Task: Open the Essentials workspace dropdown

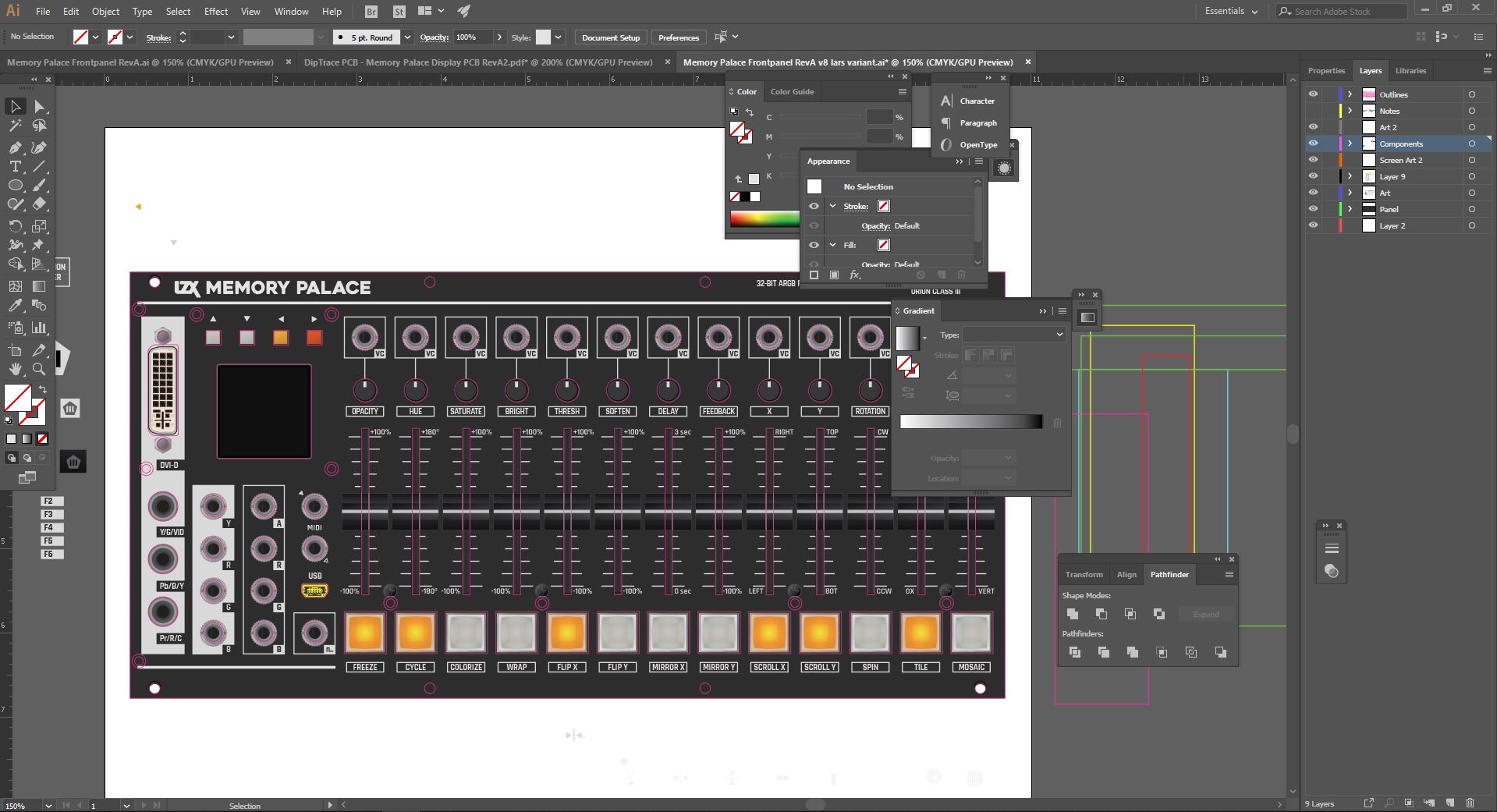Action: pos(1231,12)
